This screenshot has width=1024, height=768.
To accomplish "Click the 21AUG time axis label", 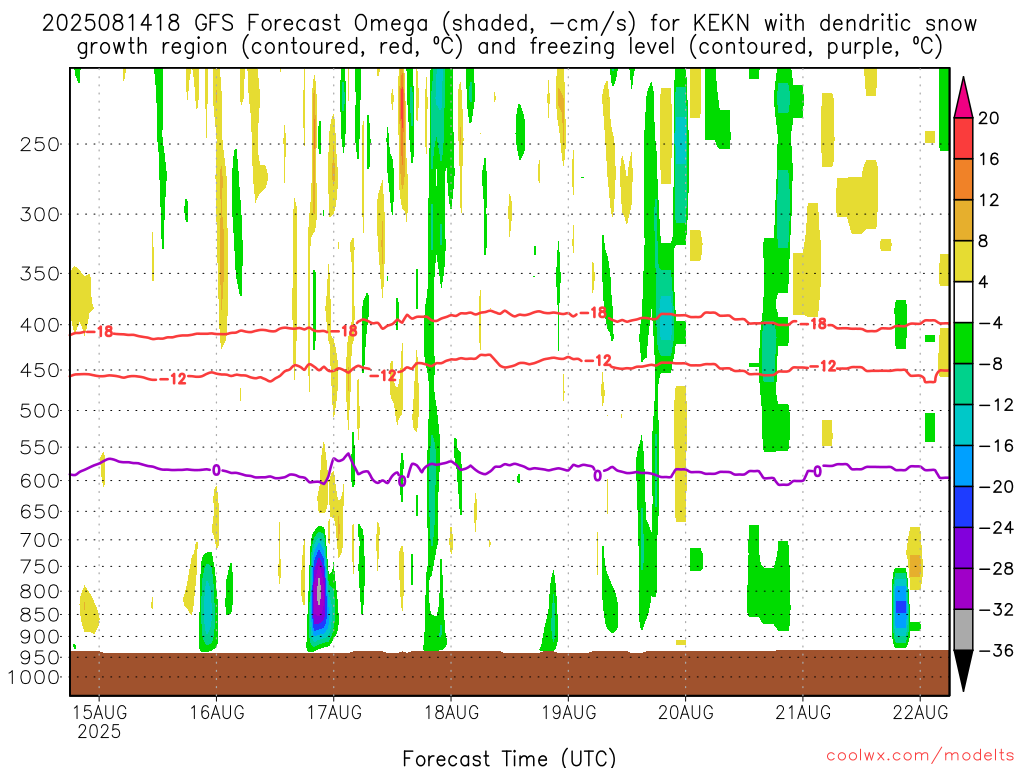I will (x=803, y=712).
